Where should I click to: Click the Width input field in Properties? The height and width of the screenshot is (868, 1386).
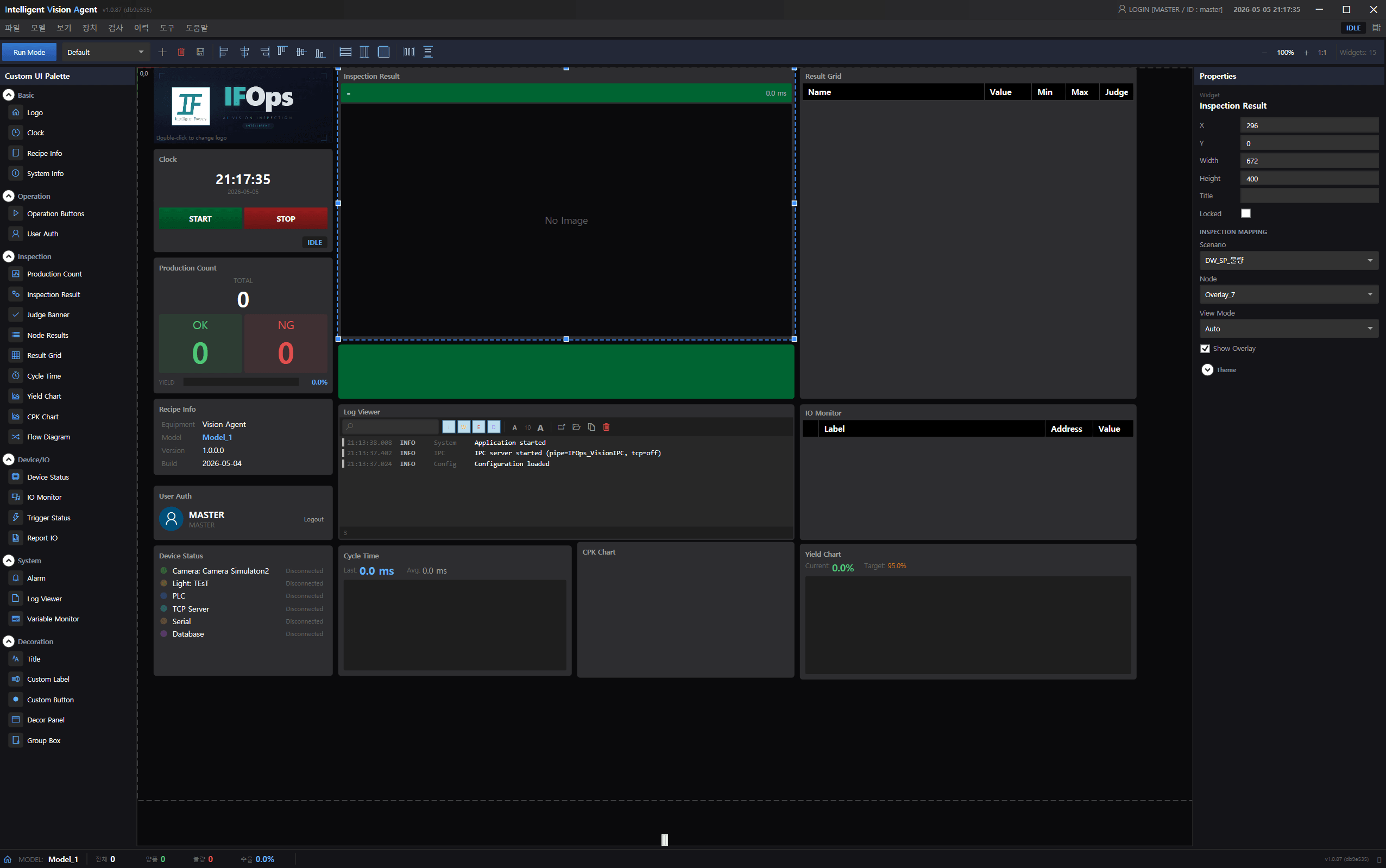click(x=1309, y=161)
